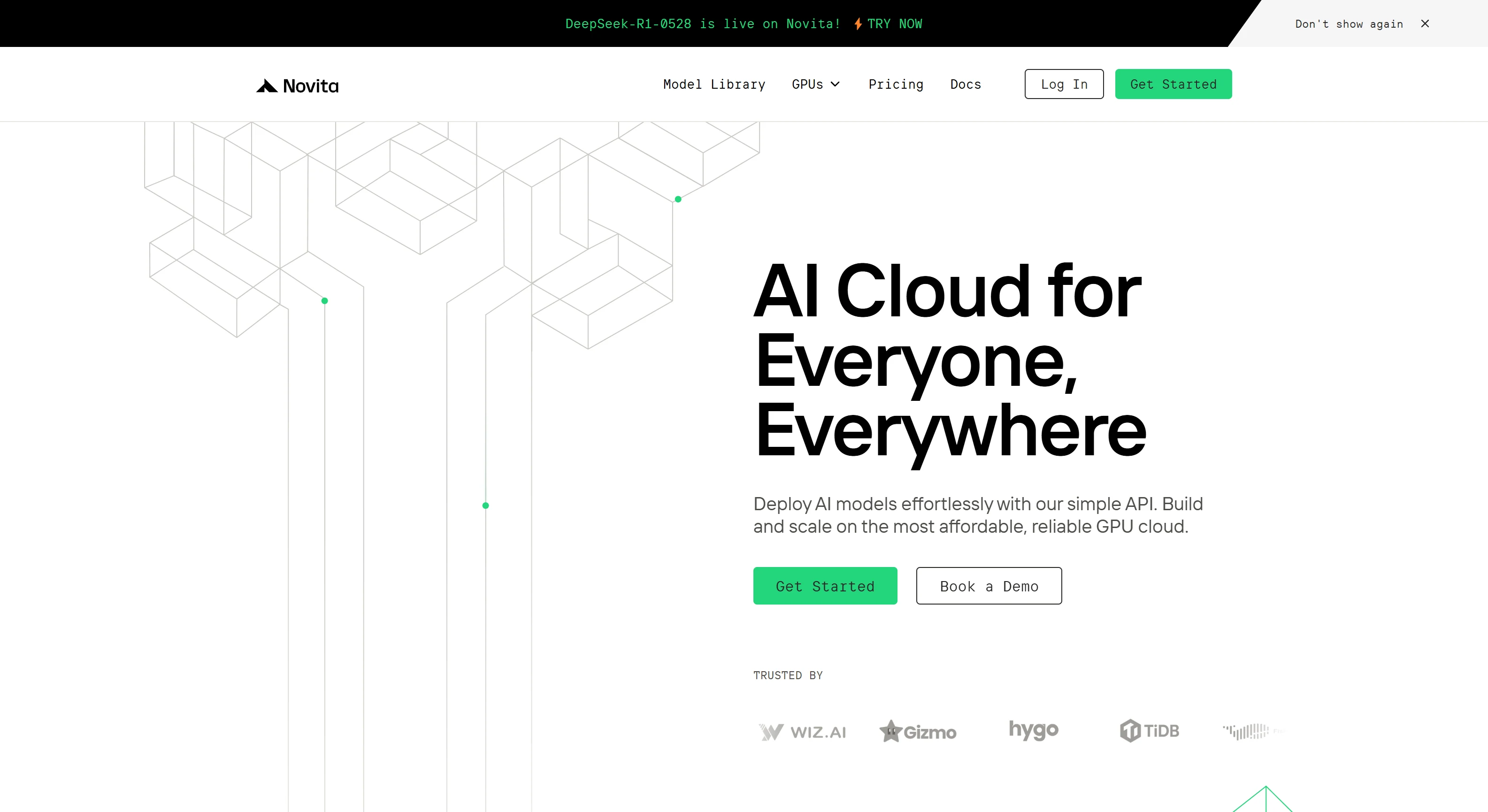
Task: Click the Log In button
Action: coord(1064,84)
